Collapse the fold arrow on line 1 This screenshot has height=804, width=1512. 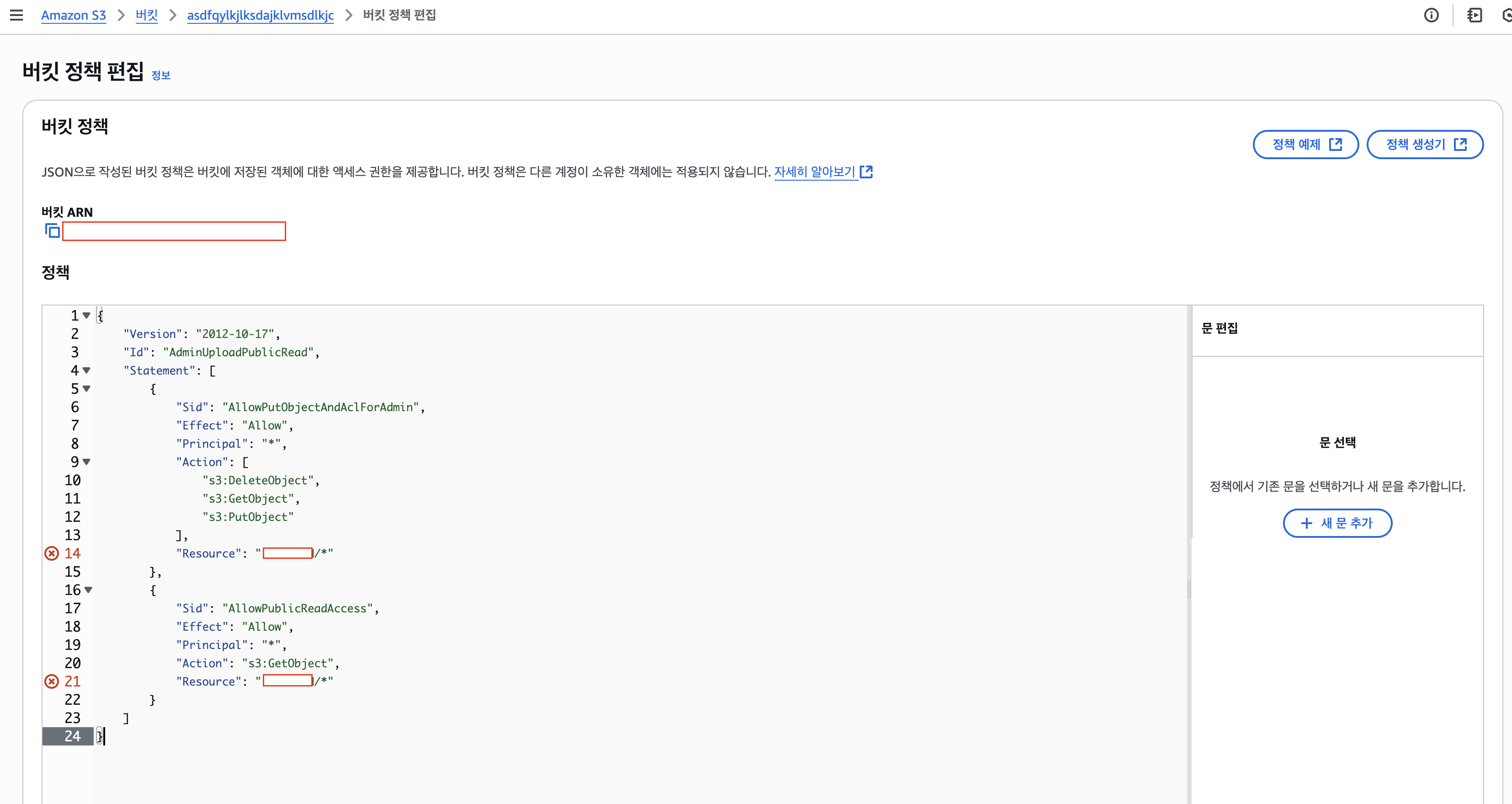87,316
